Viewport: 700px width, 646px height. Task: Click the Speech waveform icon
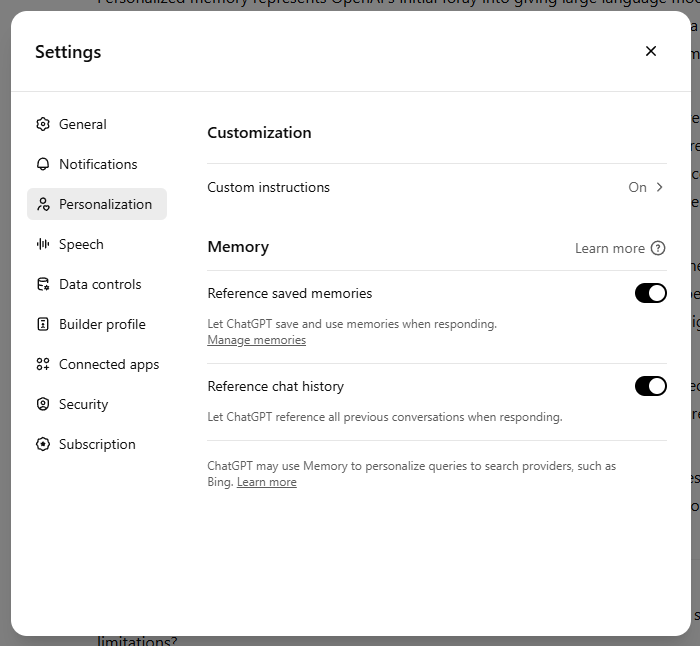pos(43,244)
